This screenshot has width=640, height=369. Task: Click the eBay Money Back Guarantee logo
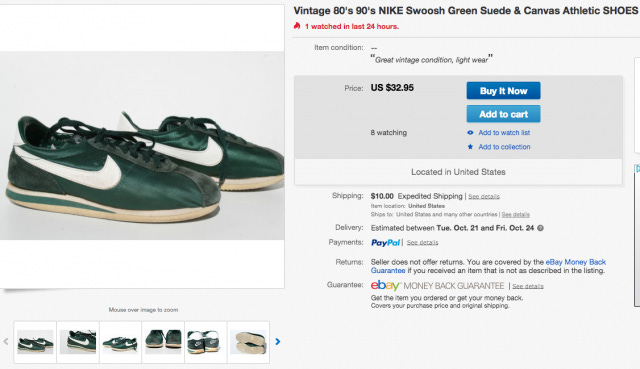(x=438, y=285)
